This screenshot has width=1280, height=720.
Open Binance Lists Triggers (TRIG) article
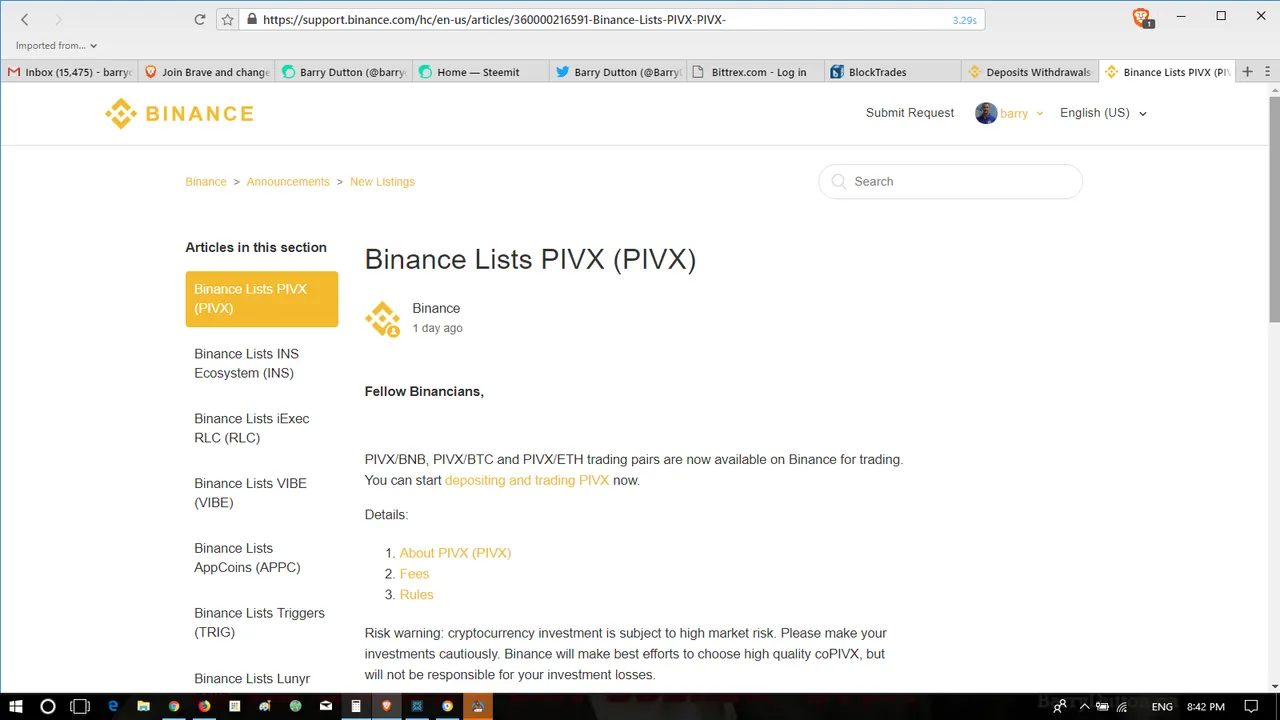[259, 623]
